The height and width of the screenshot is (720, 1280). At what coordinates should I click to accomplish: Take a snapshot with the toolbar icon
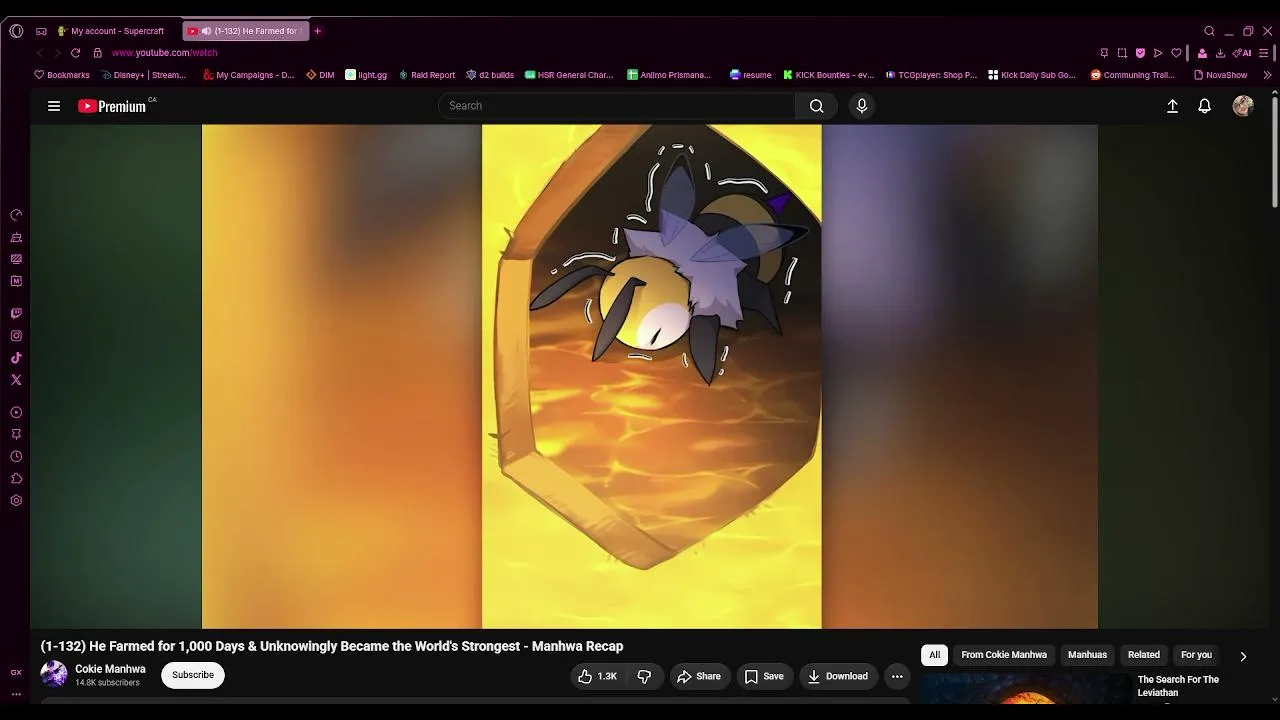click(x=1122, y=53)
